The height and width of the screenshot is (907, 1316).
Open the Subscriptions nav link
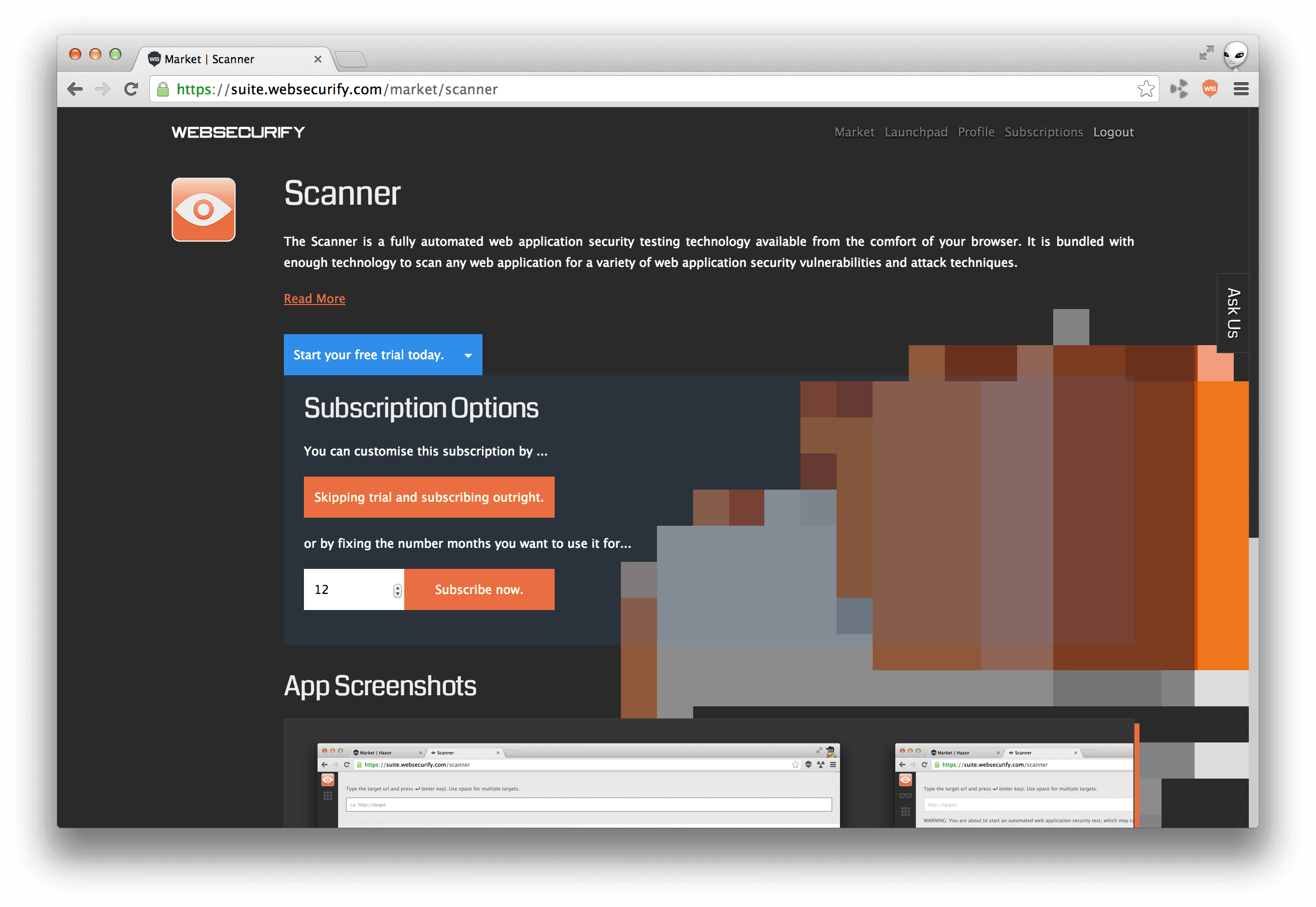click(1043, 132)
